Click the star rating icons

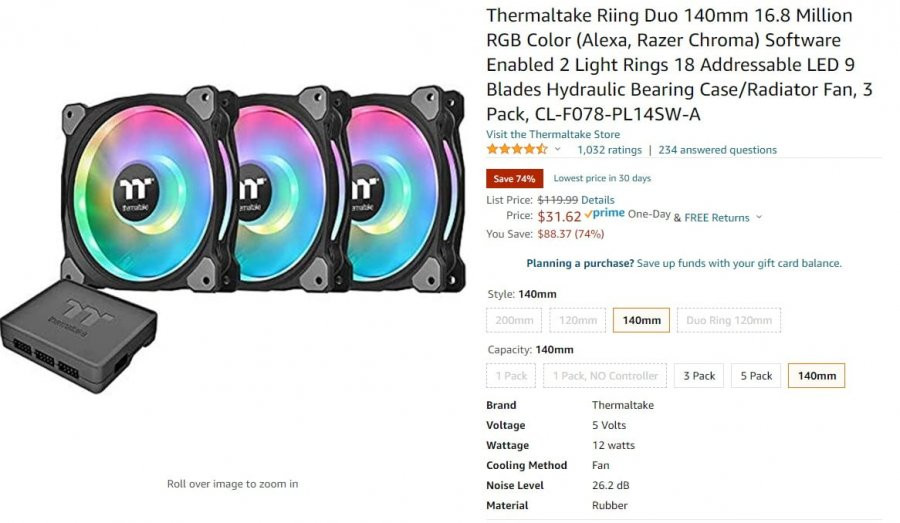[517, 150]
